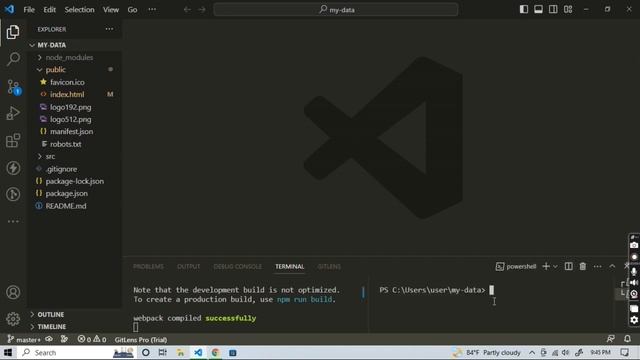Screen dimensions: 640x360
Task: Kill terminal with trash icon
Action: (583, 267)
